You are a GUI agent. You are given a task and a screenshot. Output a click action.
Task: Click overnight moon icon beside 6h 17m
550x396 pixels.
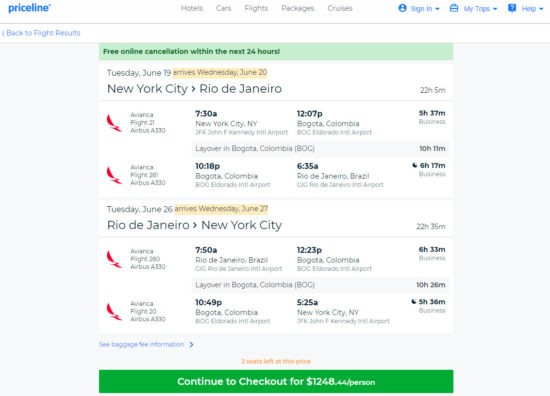click(x=415, y=166)
